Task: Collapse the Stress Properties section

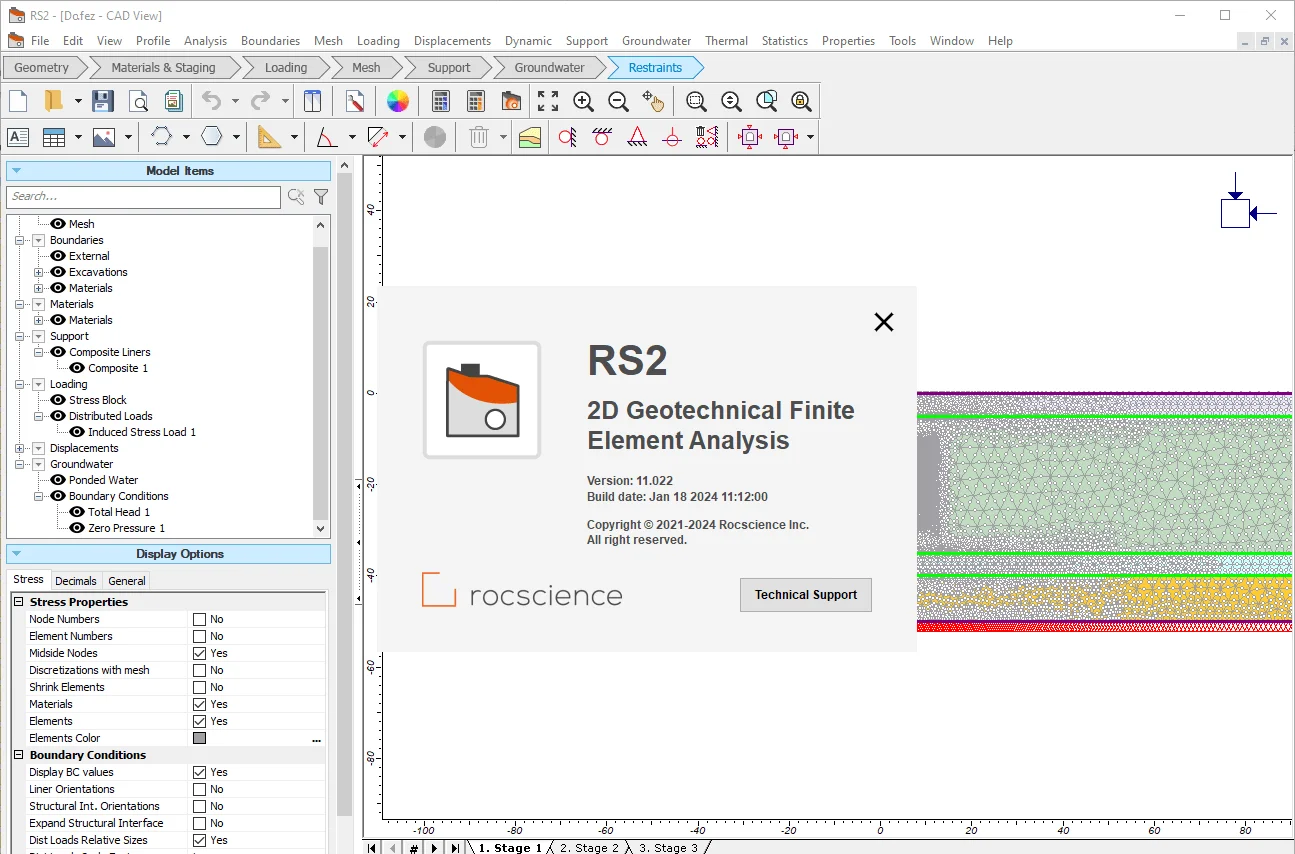Action: (x=18, y=602)
